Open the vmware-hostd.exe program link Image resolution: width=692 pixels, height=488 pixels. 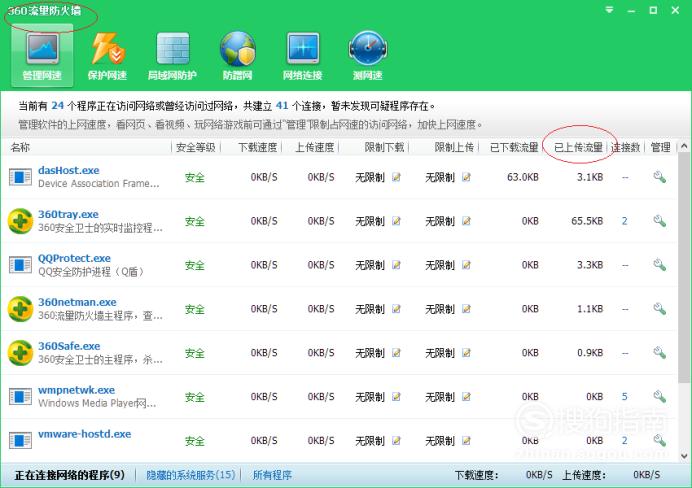[x=84, y=434]
